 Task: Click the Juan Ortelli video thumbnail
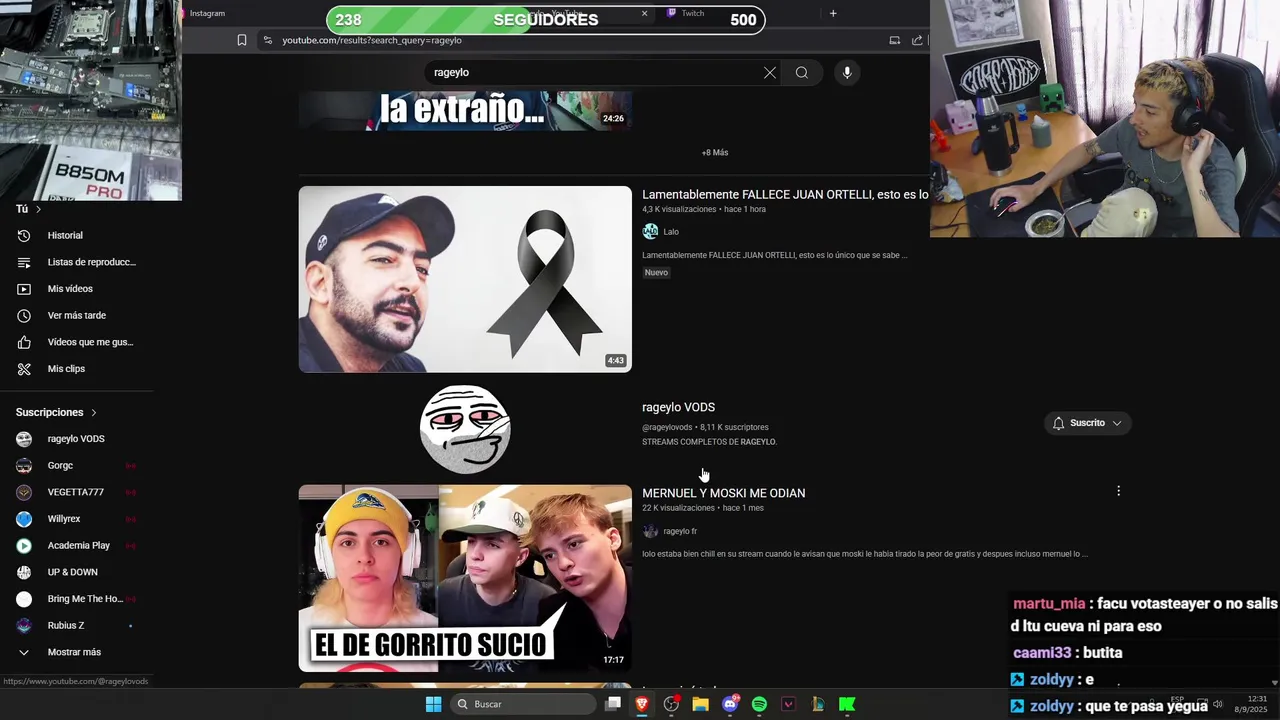click(465, 279)
